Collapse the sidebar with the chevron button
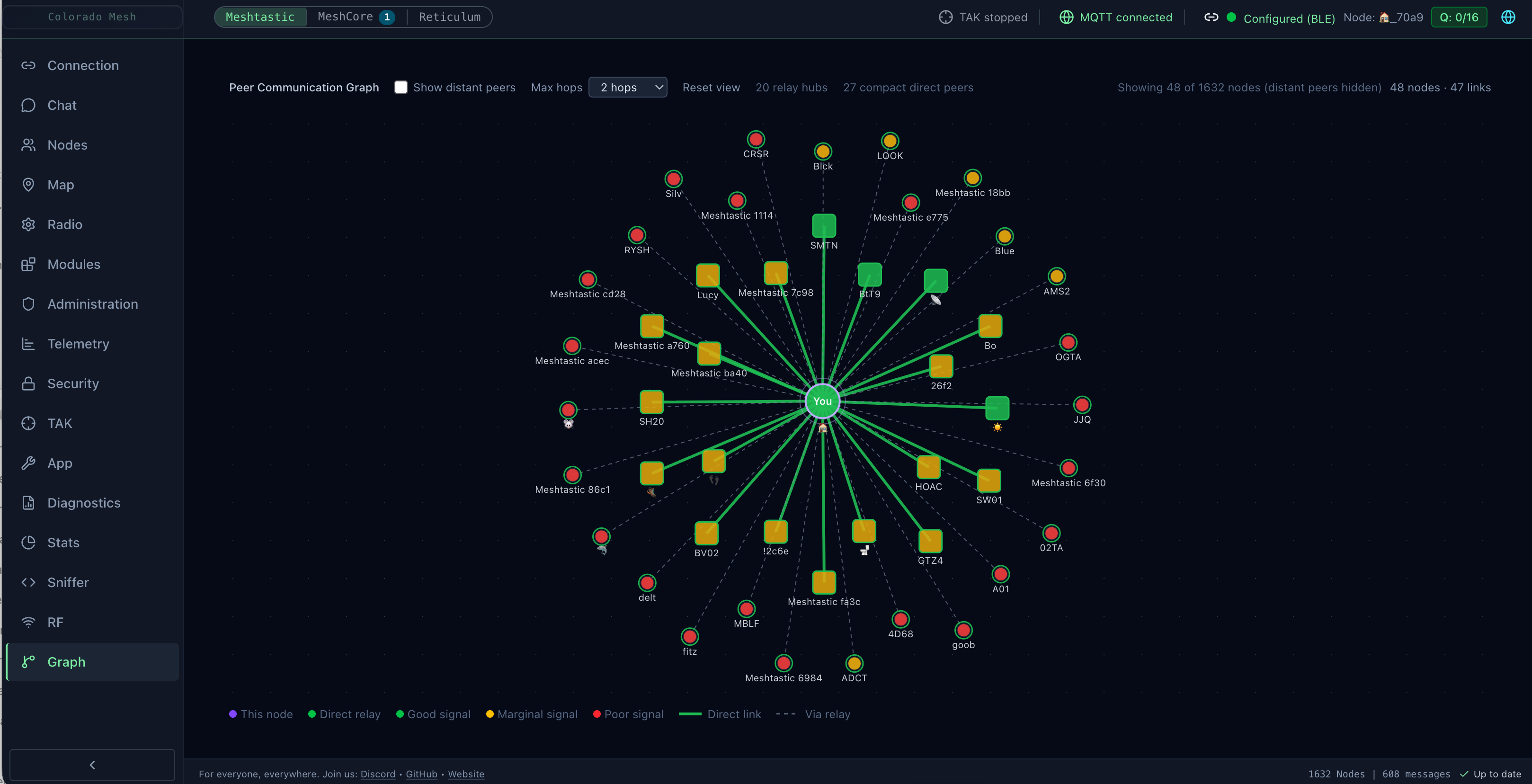This screenshot has height=784, width=1532. point(92,765)
